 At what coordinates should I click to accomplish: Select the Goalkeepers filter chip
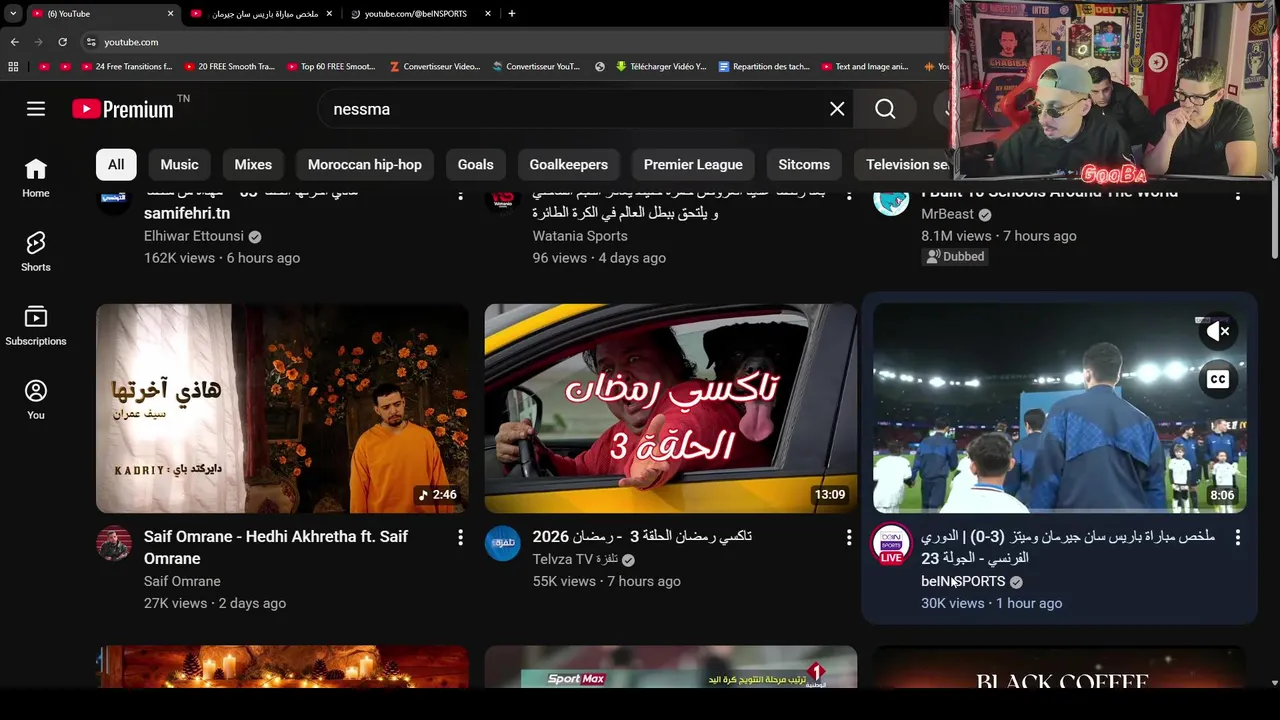568,164
